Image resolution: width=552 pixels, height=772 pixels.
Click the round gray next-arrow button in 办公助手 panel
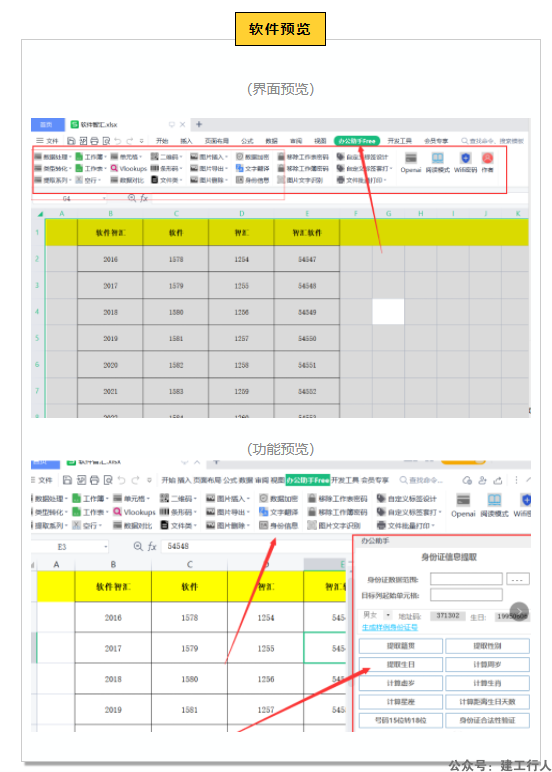(519, 611)
